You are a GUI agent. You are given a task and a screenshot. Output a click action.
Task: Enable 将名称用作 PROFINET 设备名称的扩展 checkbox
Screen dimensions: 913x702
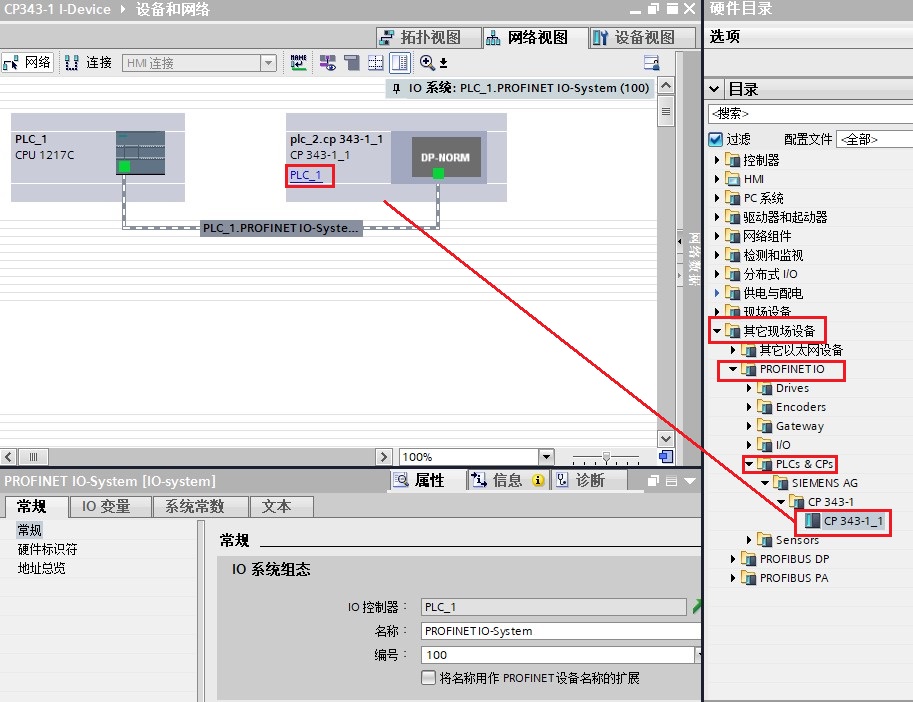pyautogui.click(x=429, y=678)
